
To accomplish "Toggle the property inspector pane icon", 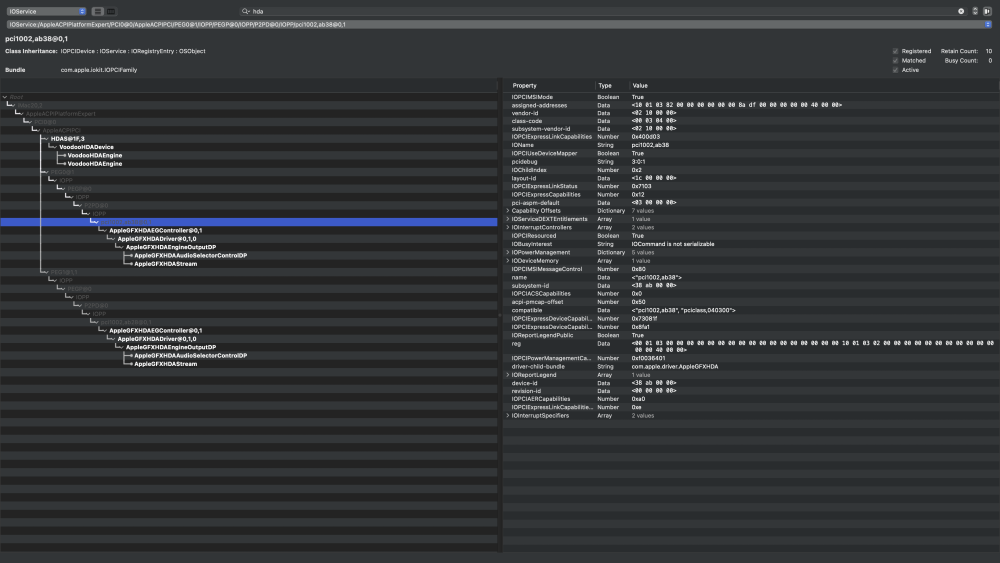I will pos(988,11).
